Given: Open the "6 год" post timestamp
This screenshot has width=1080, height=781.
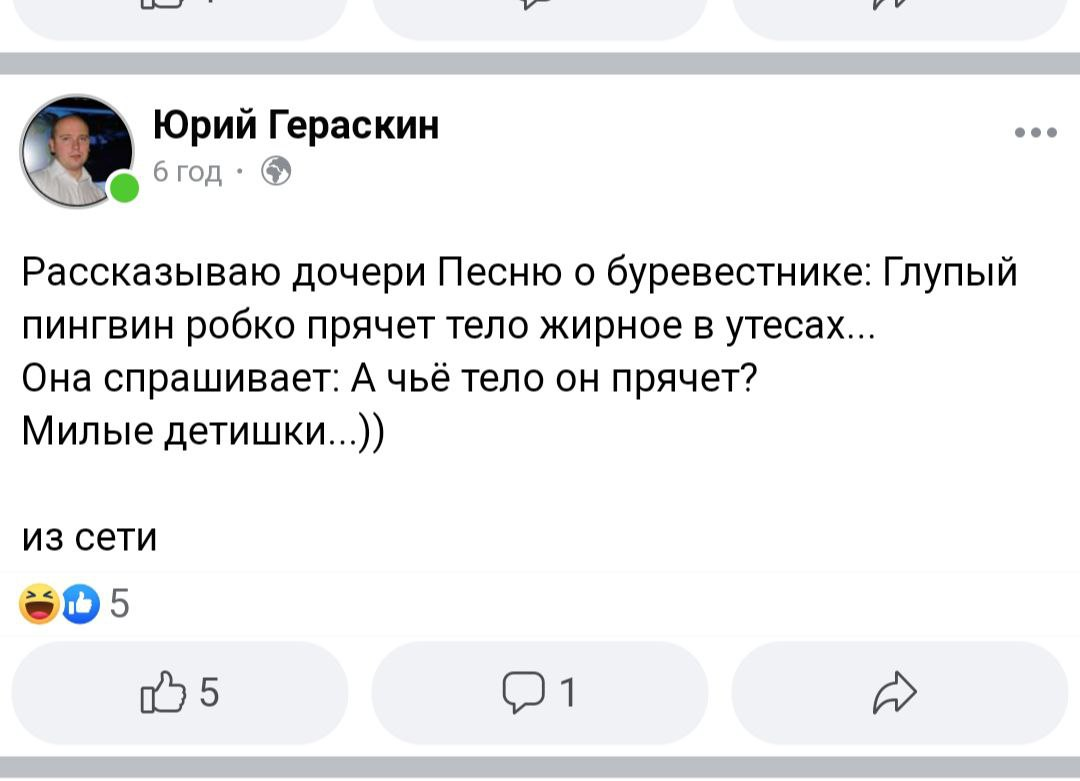Looking at the screenshot, I should click(x=187, y=171).
